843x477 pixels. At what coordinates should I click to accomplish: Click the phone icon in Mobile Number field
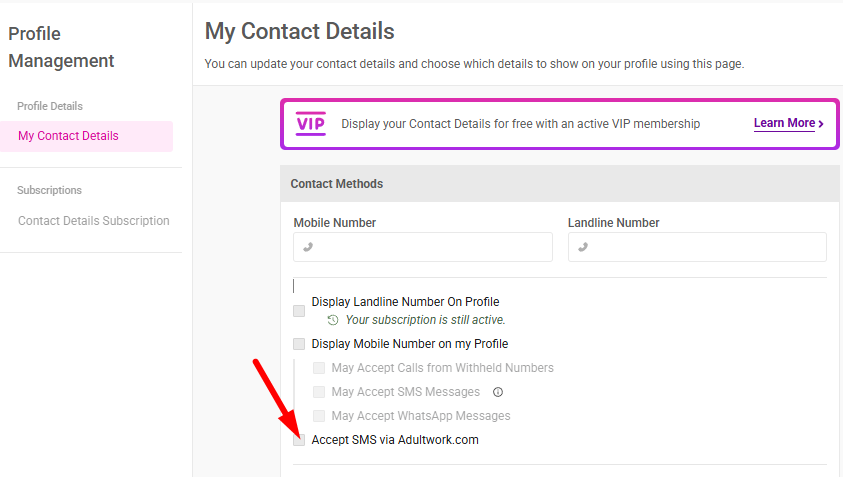pyautogui.click(x=308, y=247)
